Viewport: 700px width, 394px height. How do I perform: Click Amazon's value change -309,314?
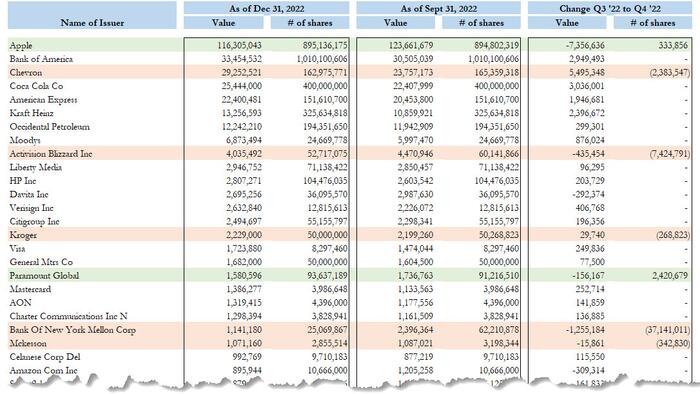click(590, 370)
